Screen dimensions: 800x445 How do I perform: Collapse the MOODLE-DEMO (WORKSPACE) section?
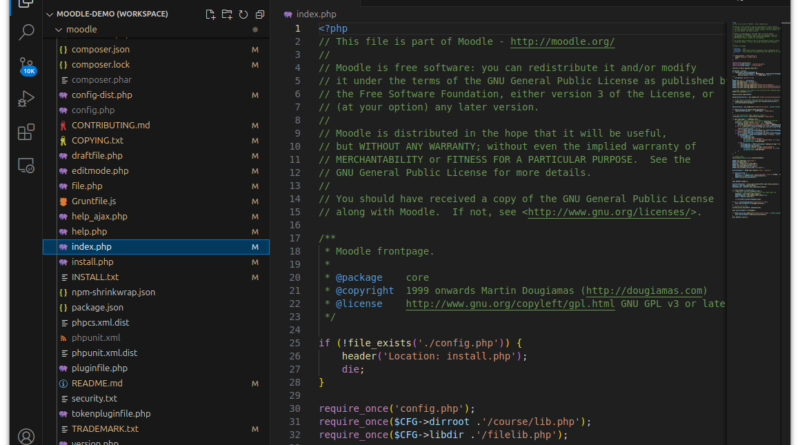(49, 14)
